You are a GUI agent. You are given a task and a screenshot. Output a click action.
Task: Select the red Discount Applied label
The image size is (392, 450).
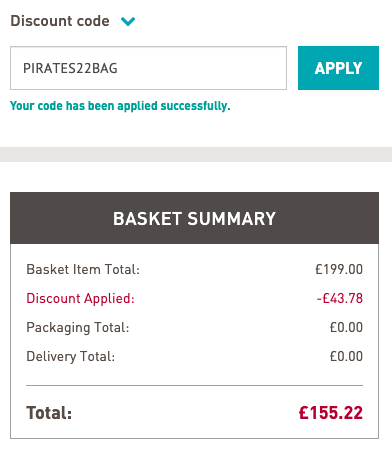pos(80,298)
